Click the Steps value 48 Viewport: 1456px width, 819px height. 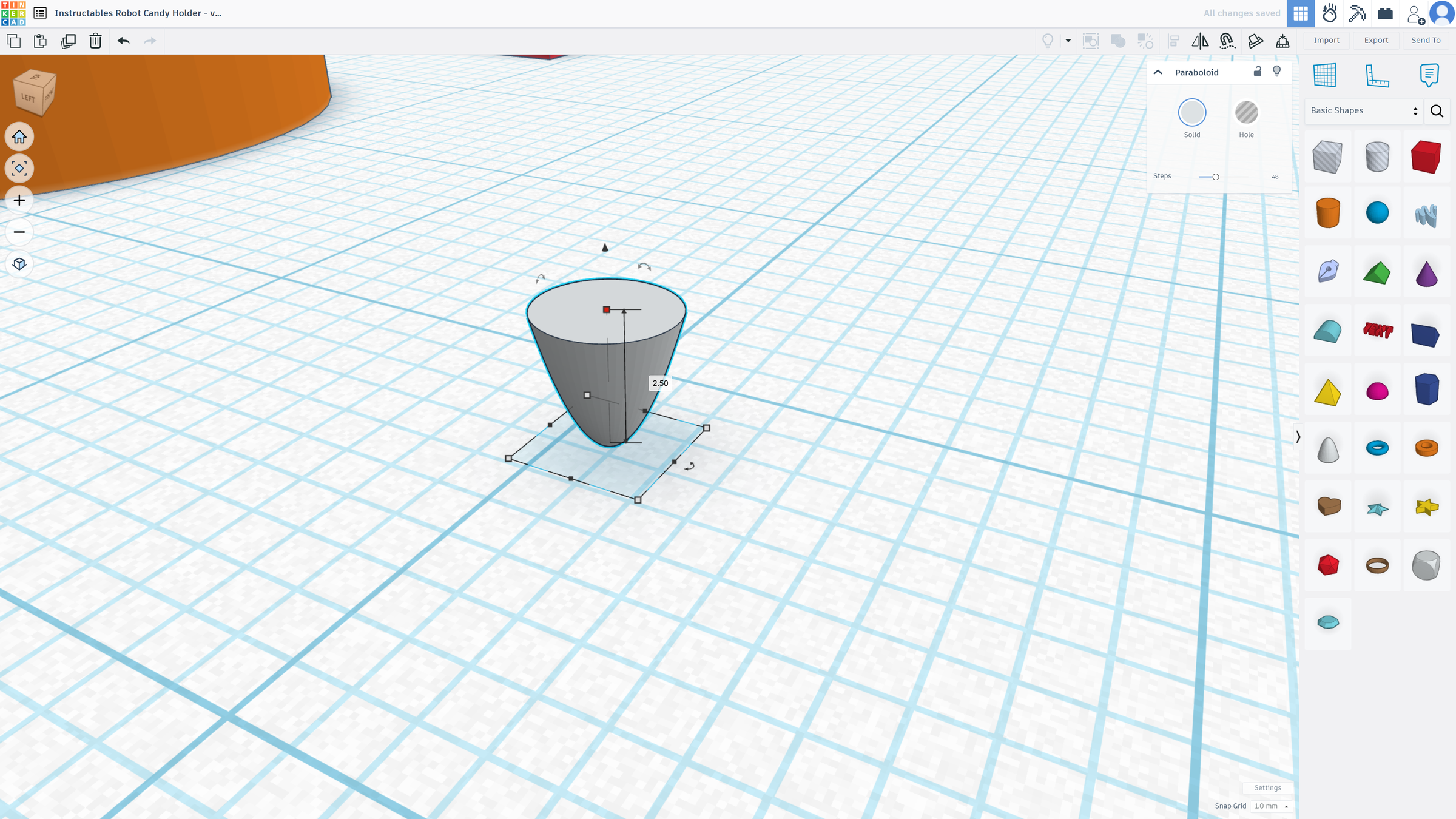click(x=1275, y=177)
